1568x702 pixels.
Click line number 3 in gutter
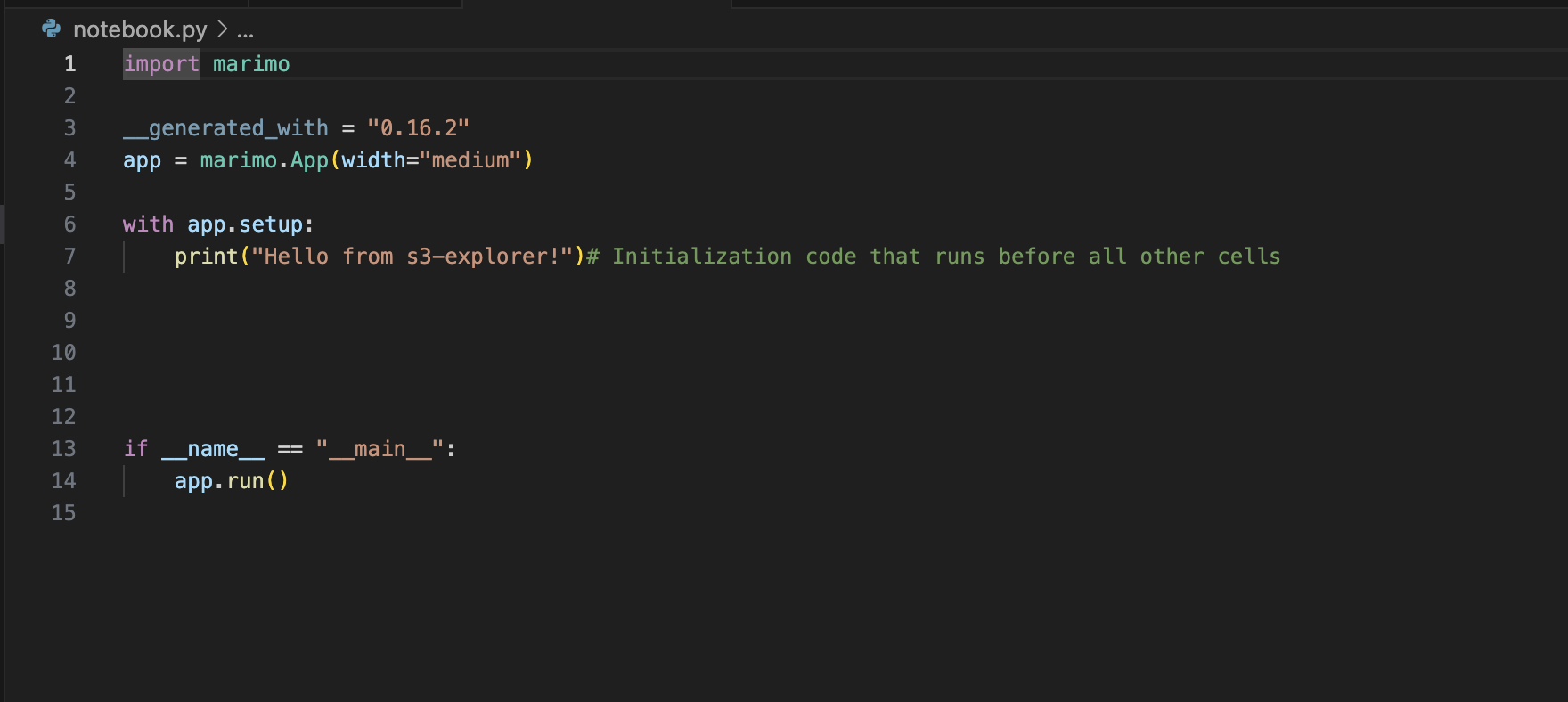pyautogui.click(x=70, y=128)
